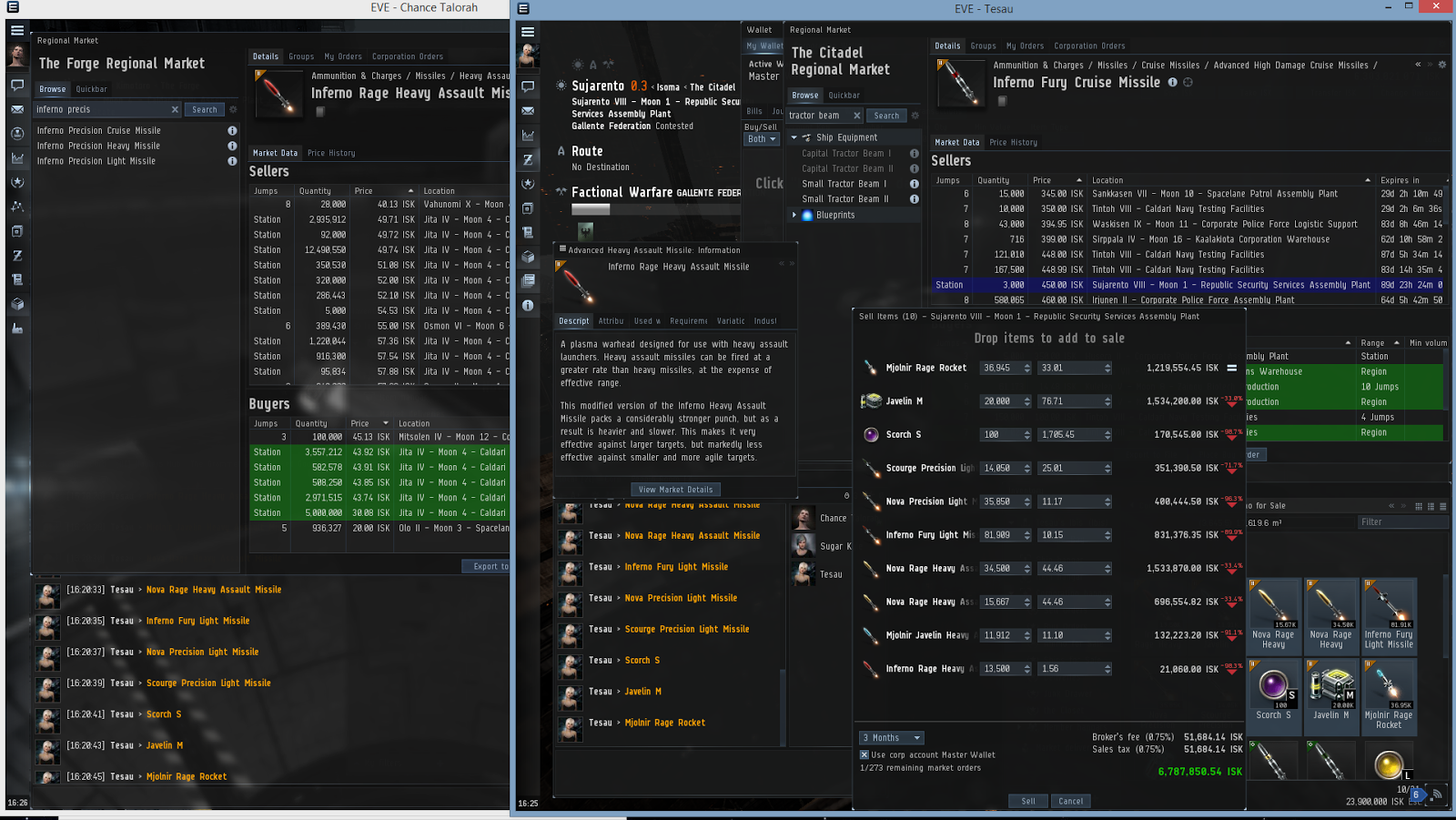Image resolution: width=1456 pixels, height=820 pixels.
Task: Confirm with the Sell button
Action: (x=1028, y=801)
